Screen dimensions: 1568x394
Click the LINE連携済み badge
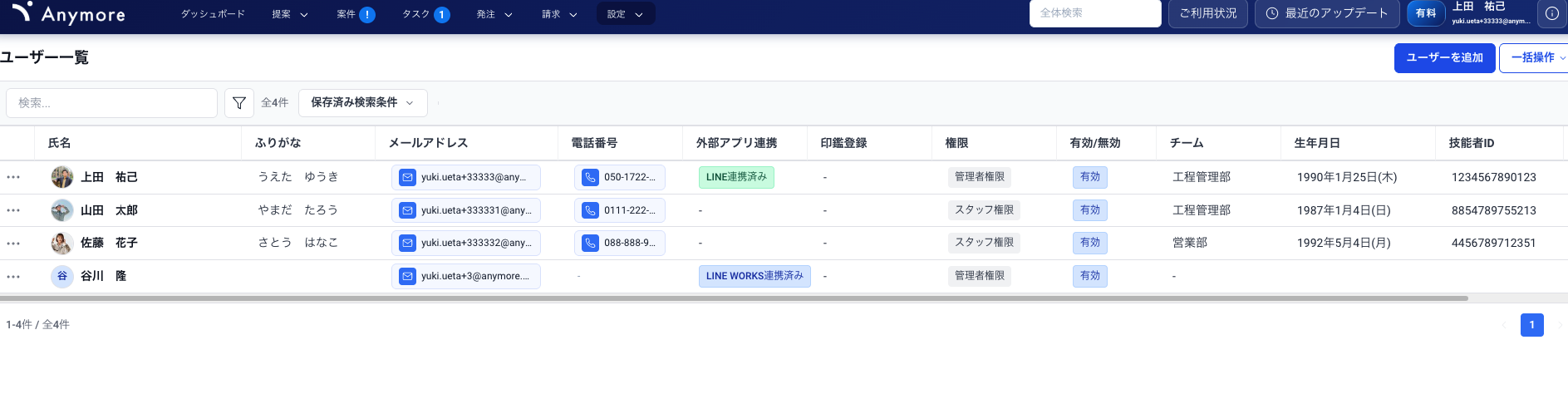click(736, 177)
